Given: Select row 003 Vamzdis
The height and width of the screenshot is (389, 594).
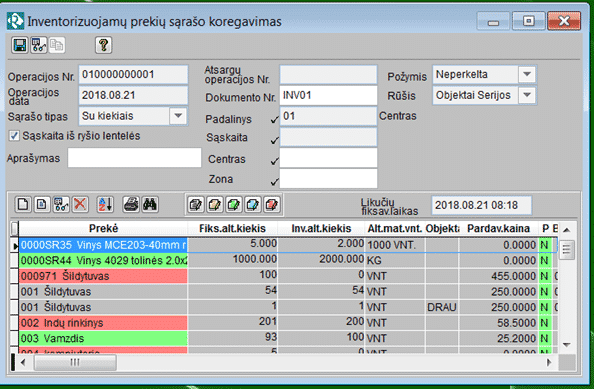Looking at the screenshot, I should coord(283,338).
